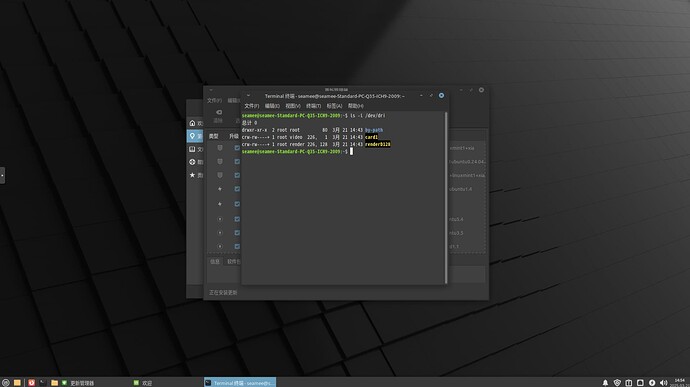Switch to the 信息 tab in Update Manager
The image size is (690, 387).
(x=215, y=262)
